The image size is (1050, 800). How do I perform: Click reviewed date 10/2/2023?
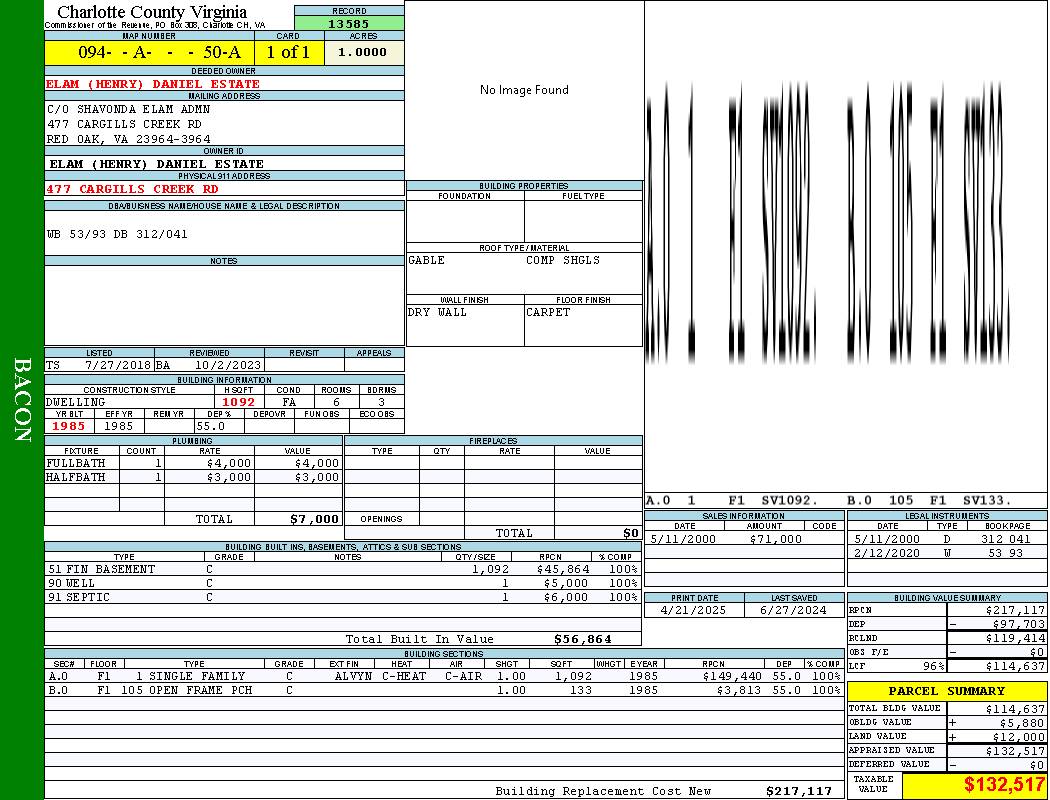point(228,366)
